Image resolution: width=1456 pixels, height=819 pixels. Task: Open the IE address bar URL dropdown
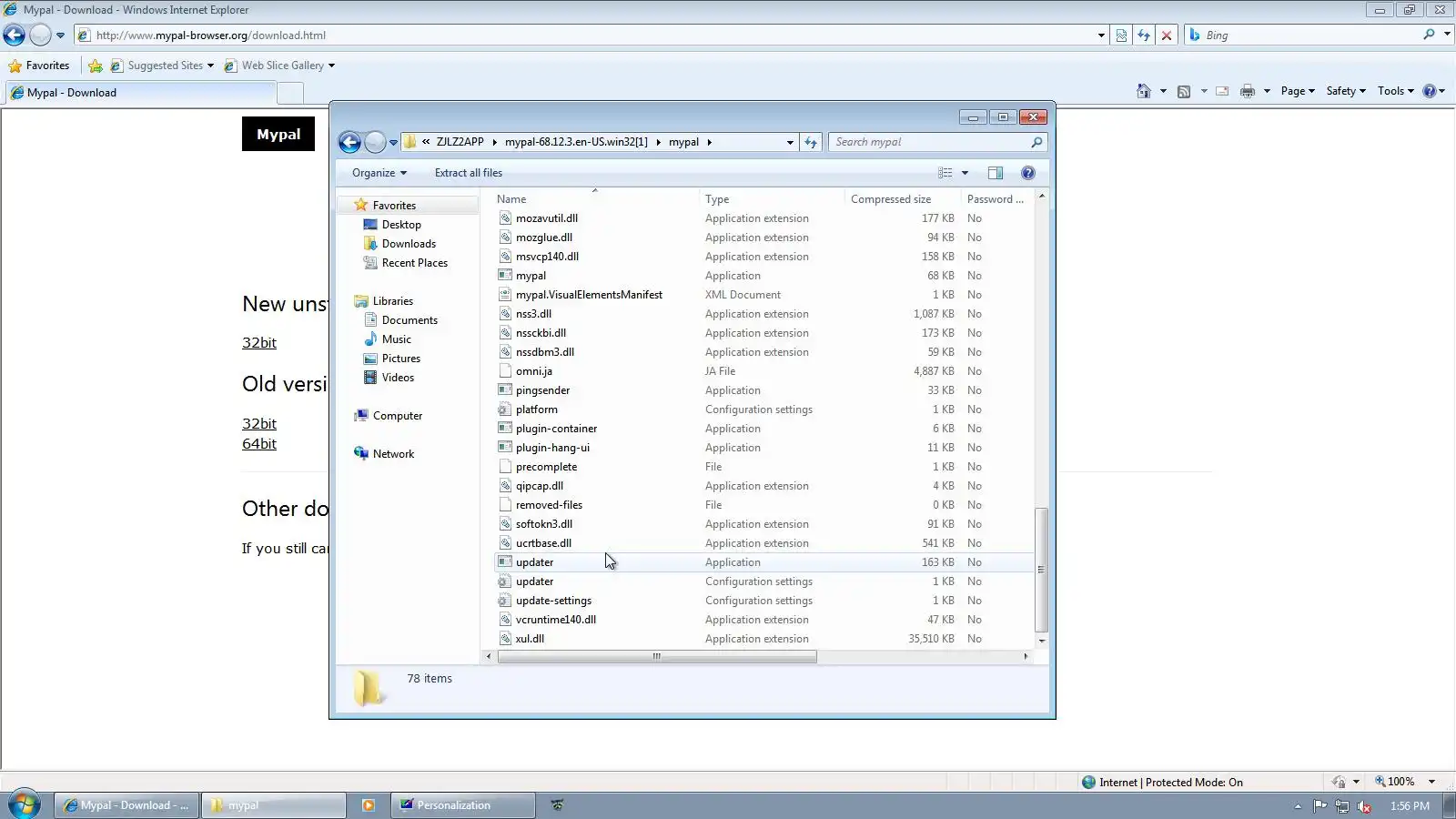1101,35
